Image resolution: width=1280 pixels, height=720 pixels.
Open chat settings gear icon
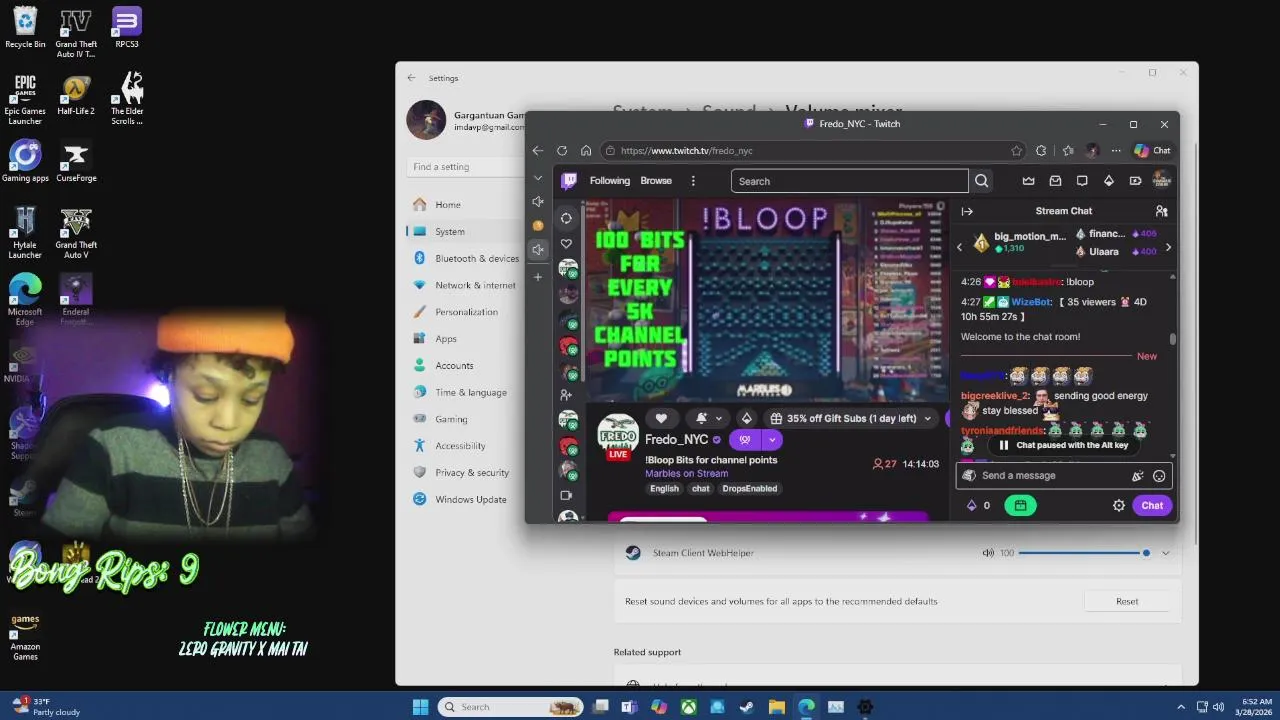(x=1119, y=505)
